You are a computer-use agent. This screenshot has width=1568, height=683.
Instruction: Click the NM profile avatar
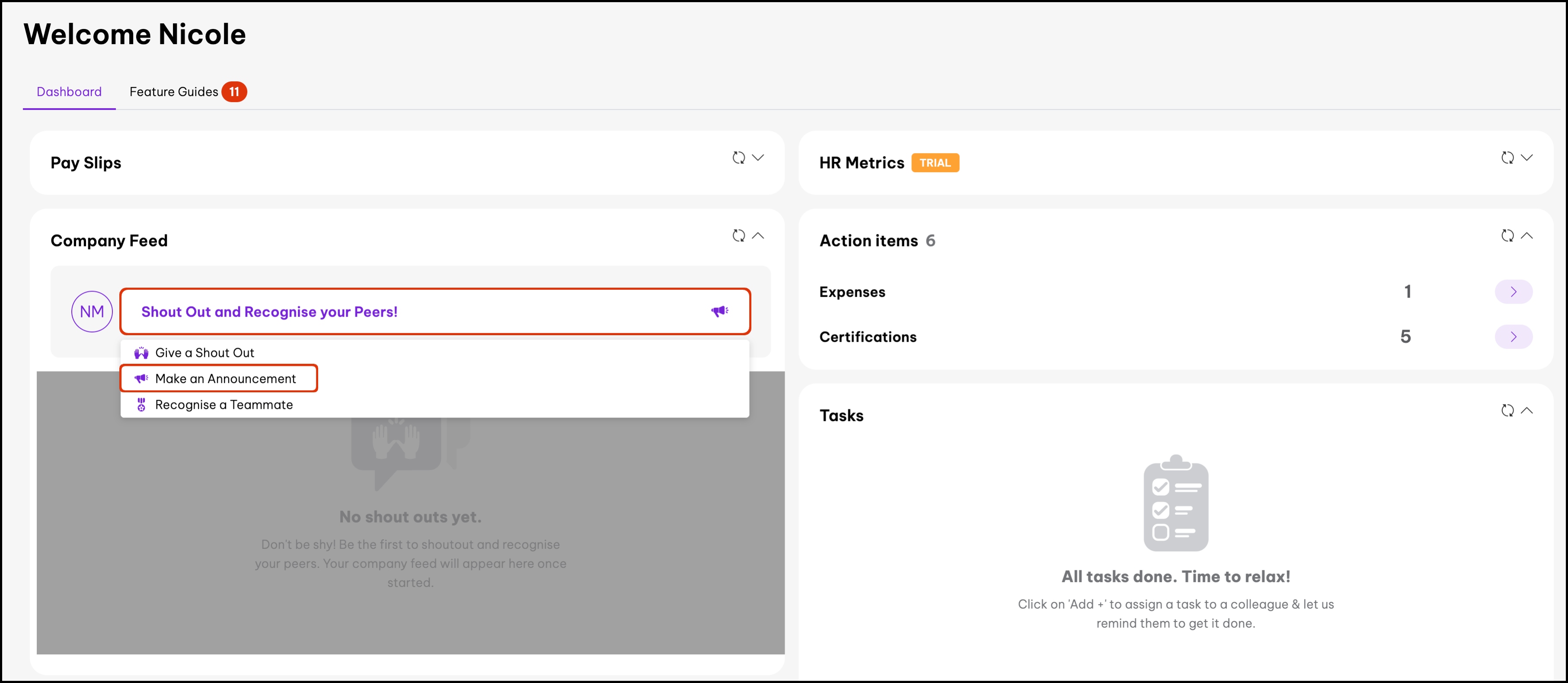tap(92, 311)
